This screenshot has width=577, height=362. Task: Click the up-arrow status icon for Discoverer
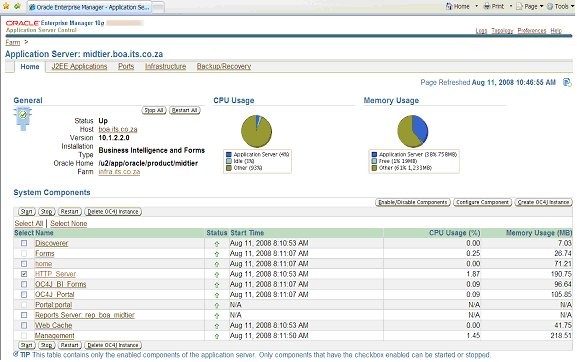217,244
